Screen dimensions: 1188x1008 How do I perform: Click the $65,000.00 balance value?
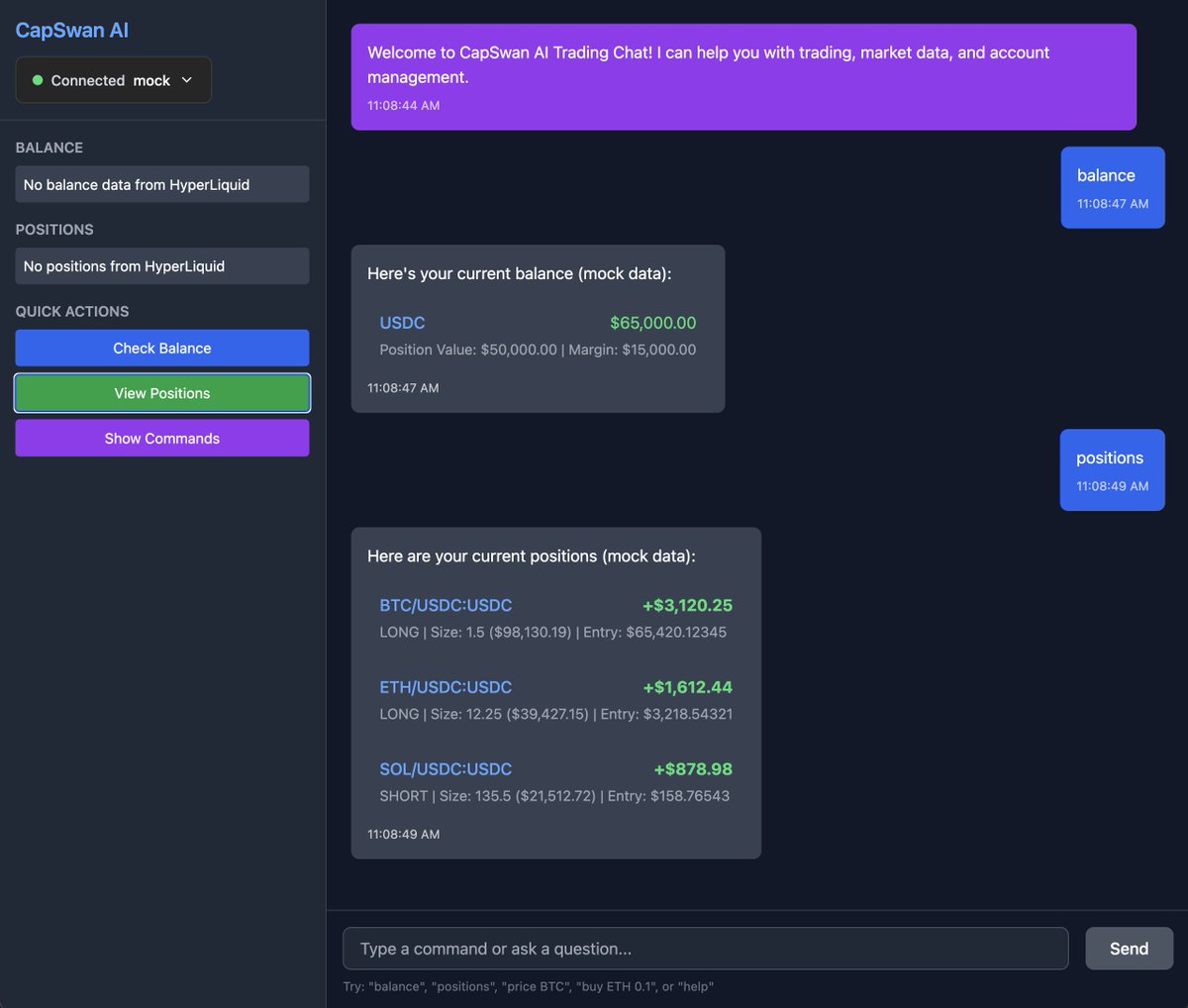653,323
